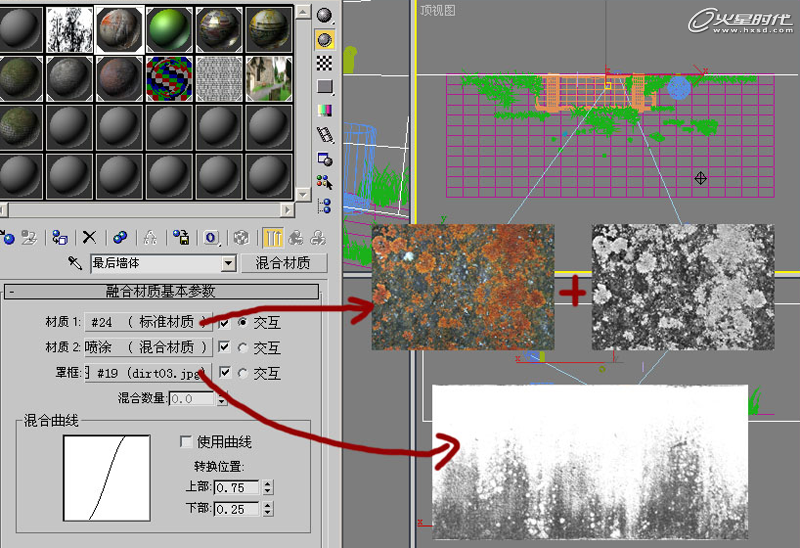
Task: Click the Put to Library icon
Action: (x=181, y=237)
